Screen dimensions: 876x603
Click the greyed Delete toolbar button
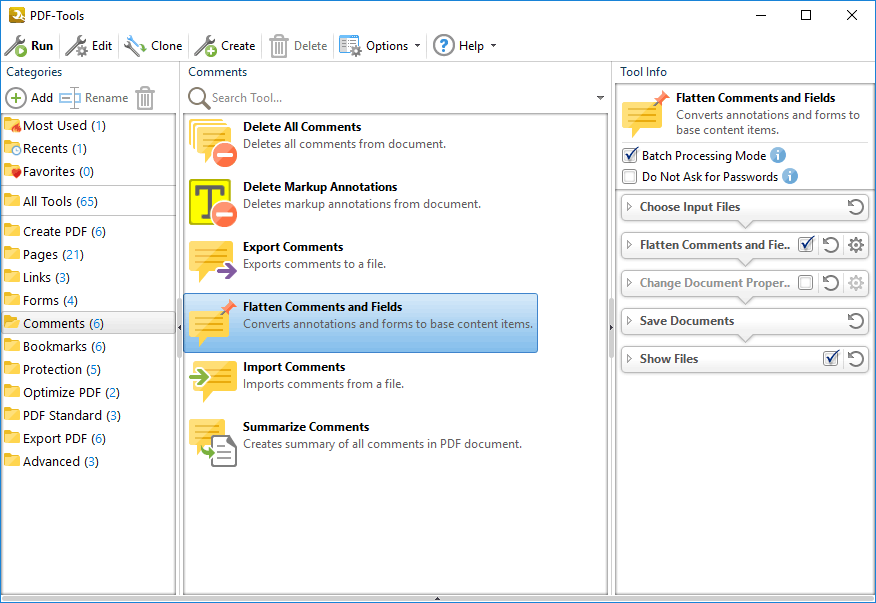coord(298,46)
